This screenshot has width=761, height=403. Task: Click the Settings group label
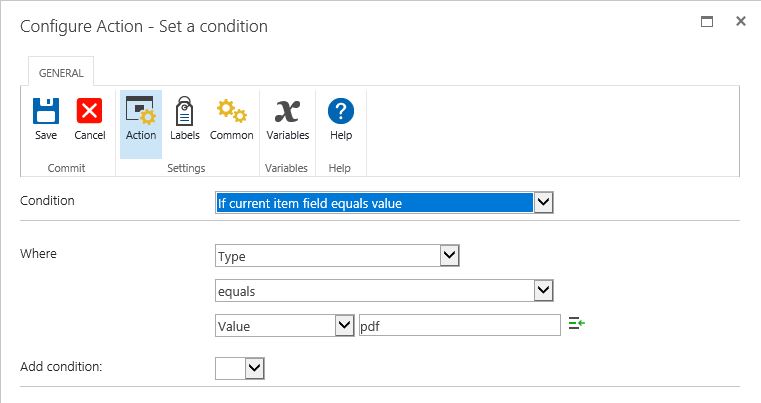(x=186, y=168)
